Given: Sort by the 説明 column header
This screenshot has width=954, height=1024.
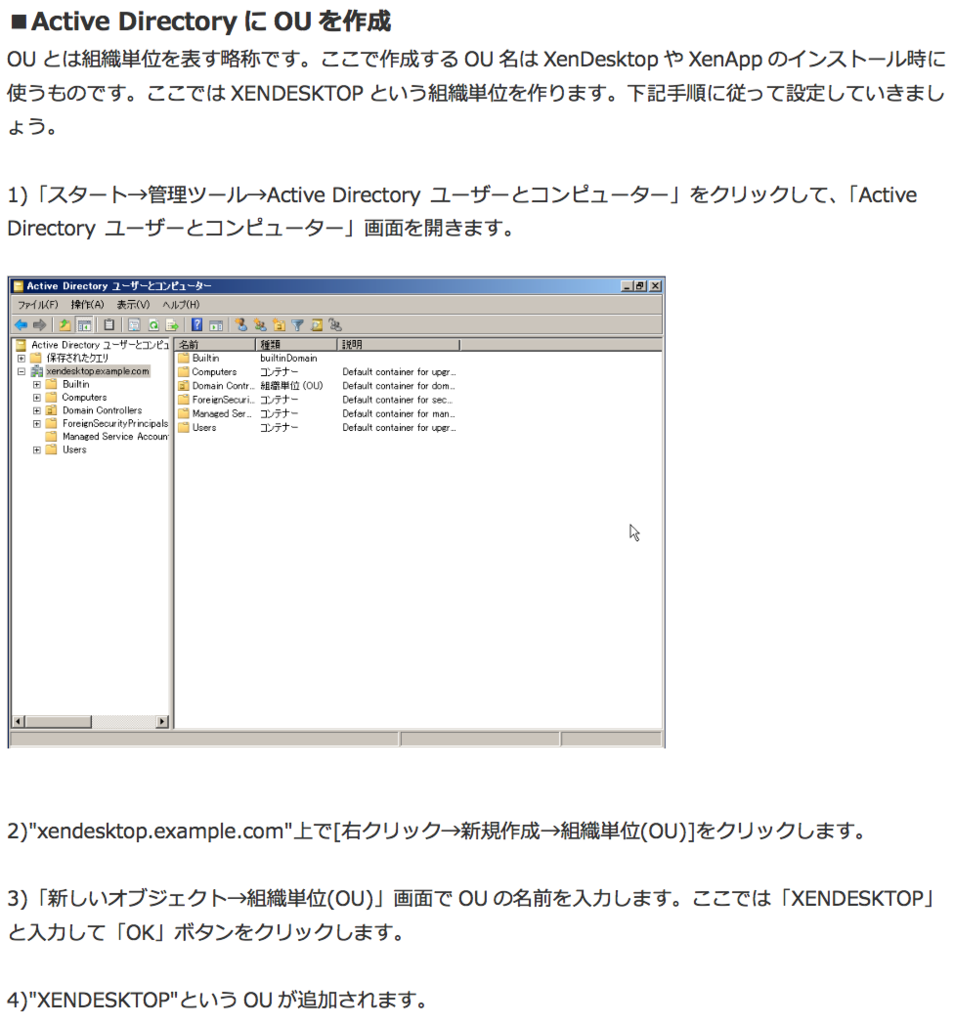Looking at the screenshot, I should 398,344.
